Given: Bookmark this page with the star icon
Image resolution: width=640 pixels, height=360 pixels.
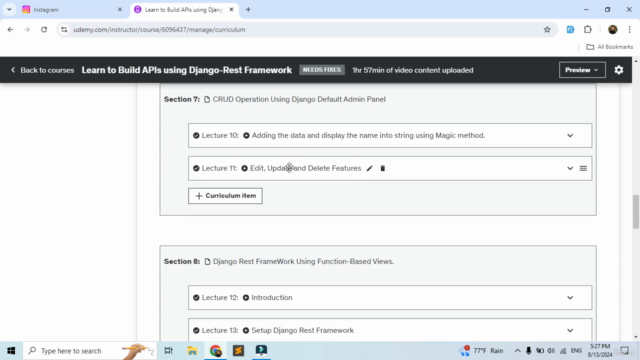Looking at the screenshot, I should 547,29.
